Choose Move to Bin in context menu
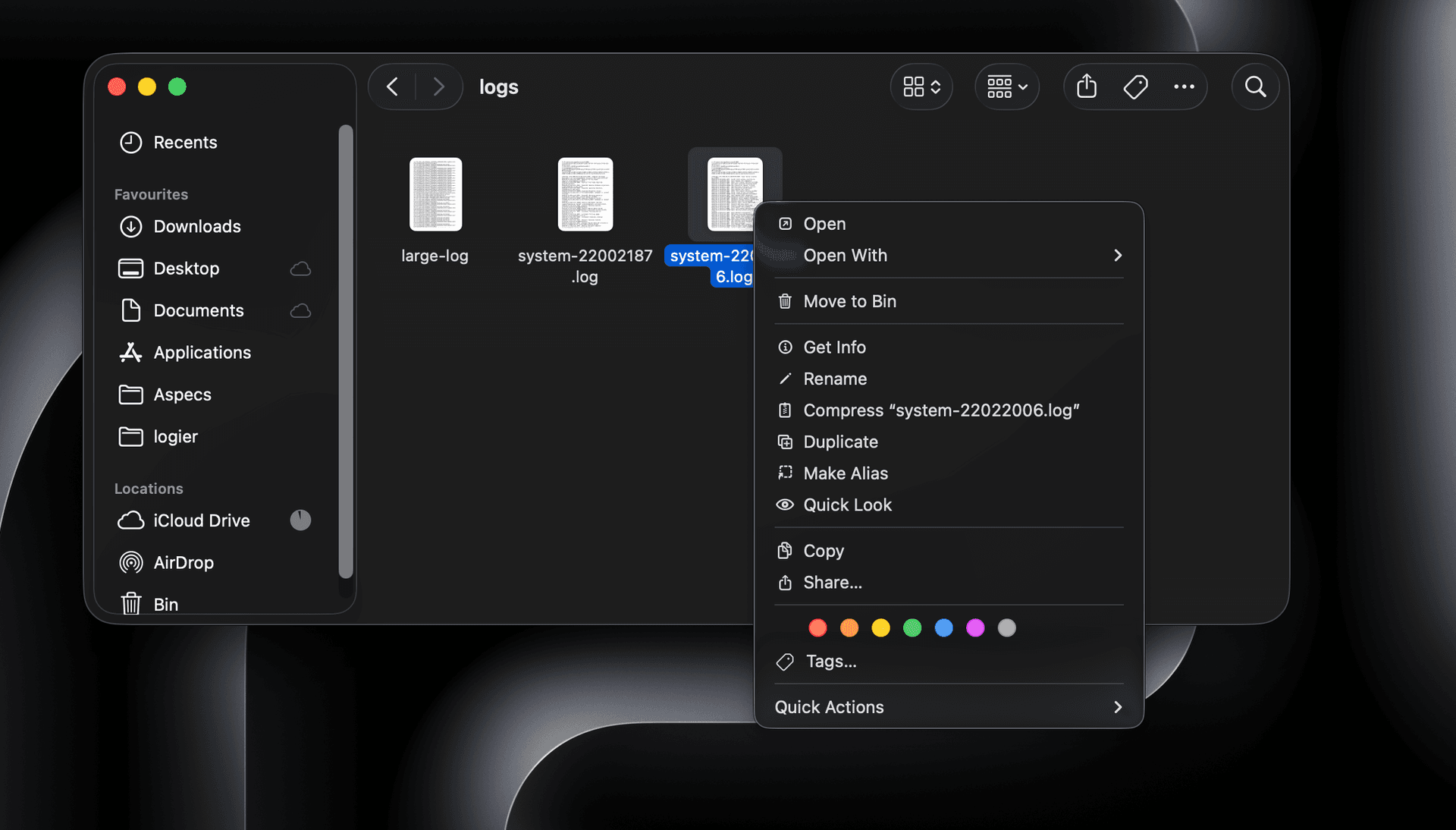Image resolution: width=1456 pixels, height=830 pixels. pyautogui.click(x=949, y=301)
